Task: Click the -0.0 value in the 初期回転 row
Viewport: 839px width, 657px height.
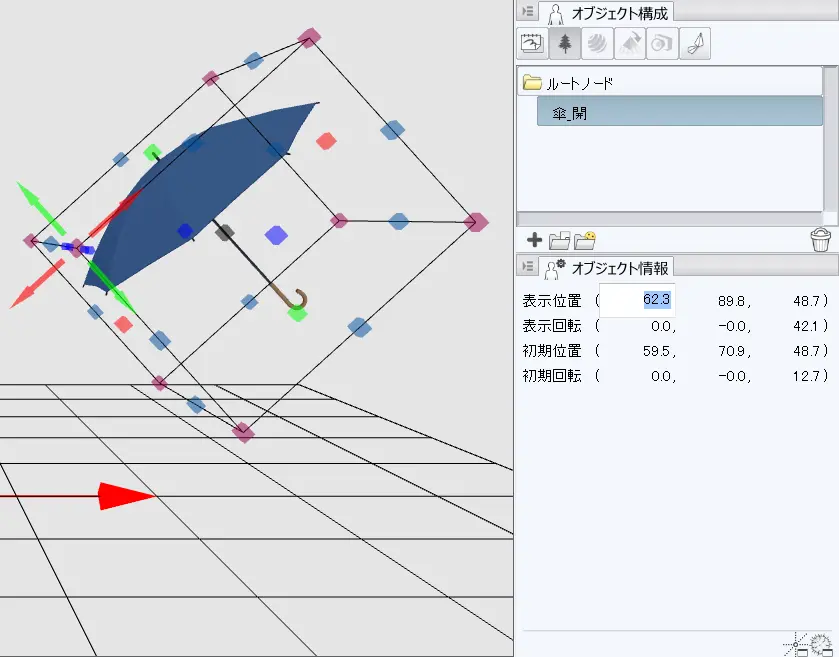Action: (x=734, y=376)
